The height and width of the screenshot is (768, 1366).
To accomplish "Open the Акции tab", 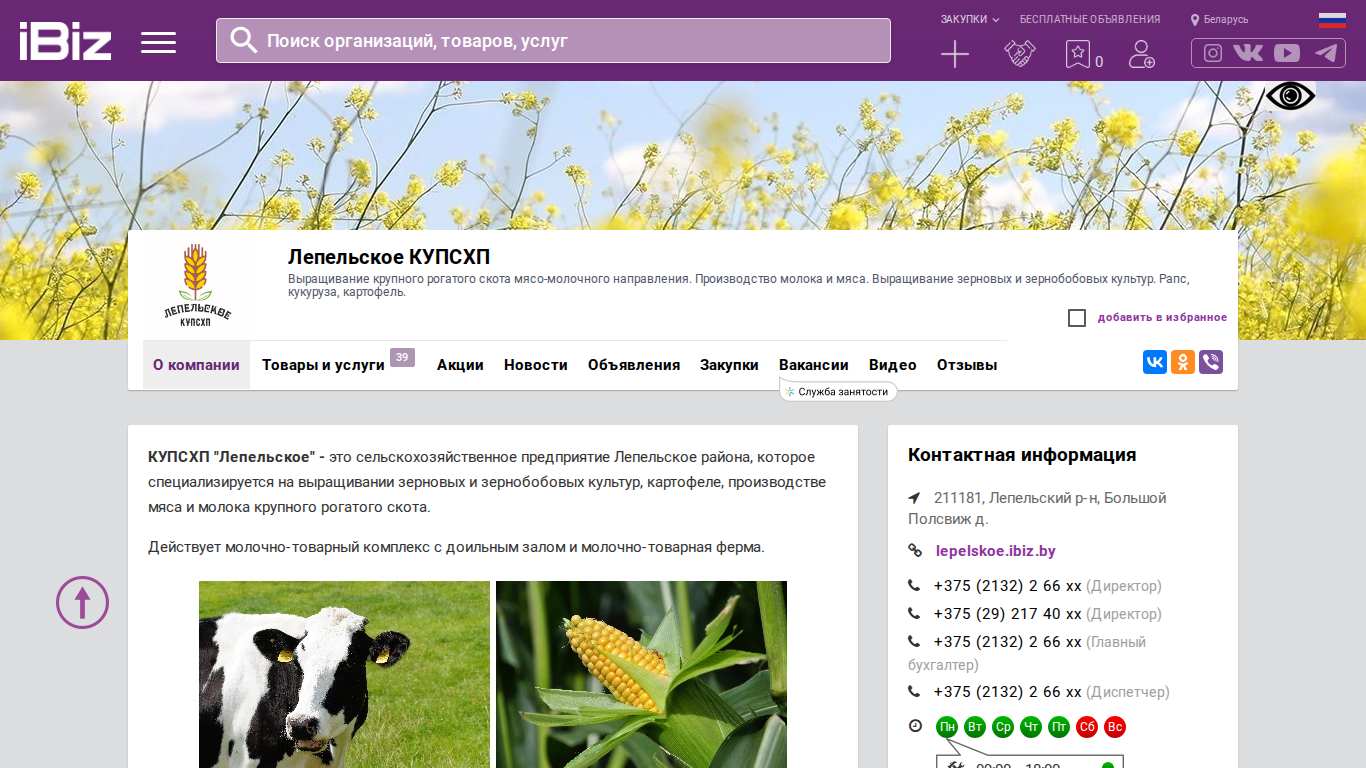I will [x=460, y=365].
